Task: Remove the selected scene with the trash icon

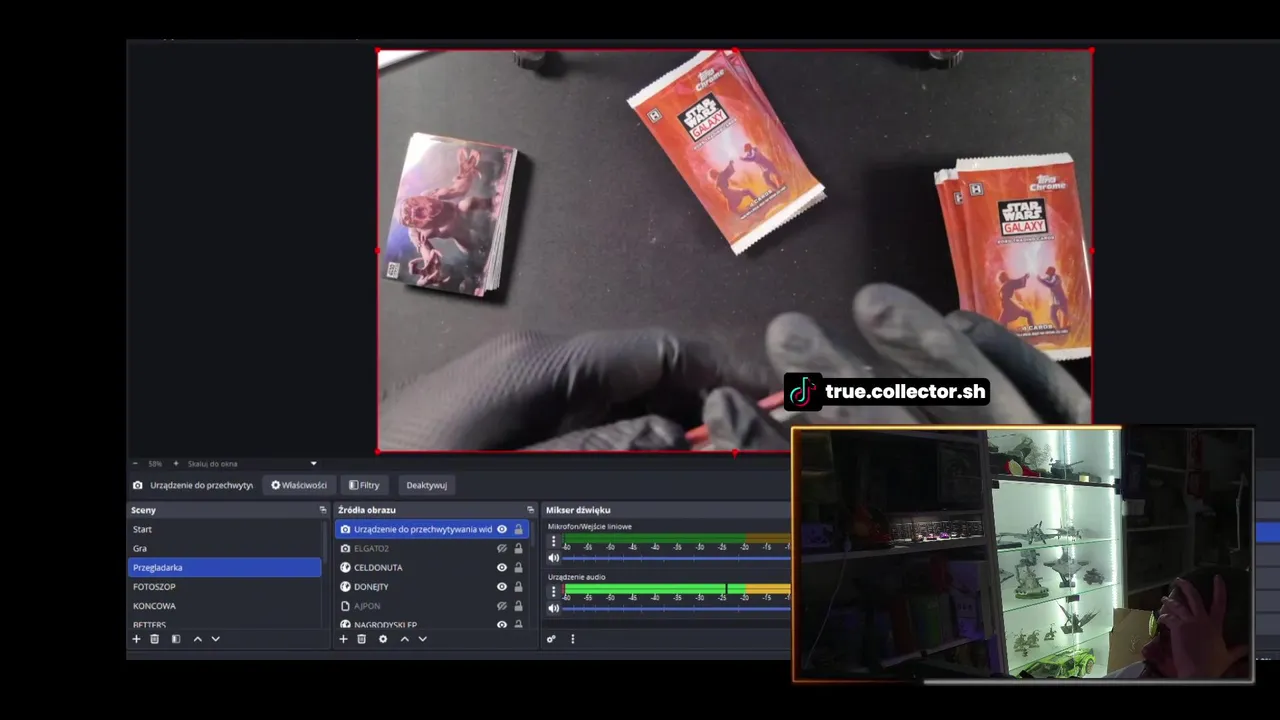Action: [x=154, y=639]
